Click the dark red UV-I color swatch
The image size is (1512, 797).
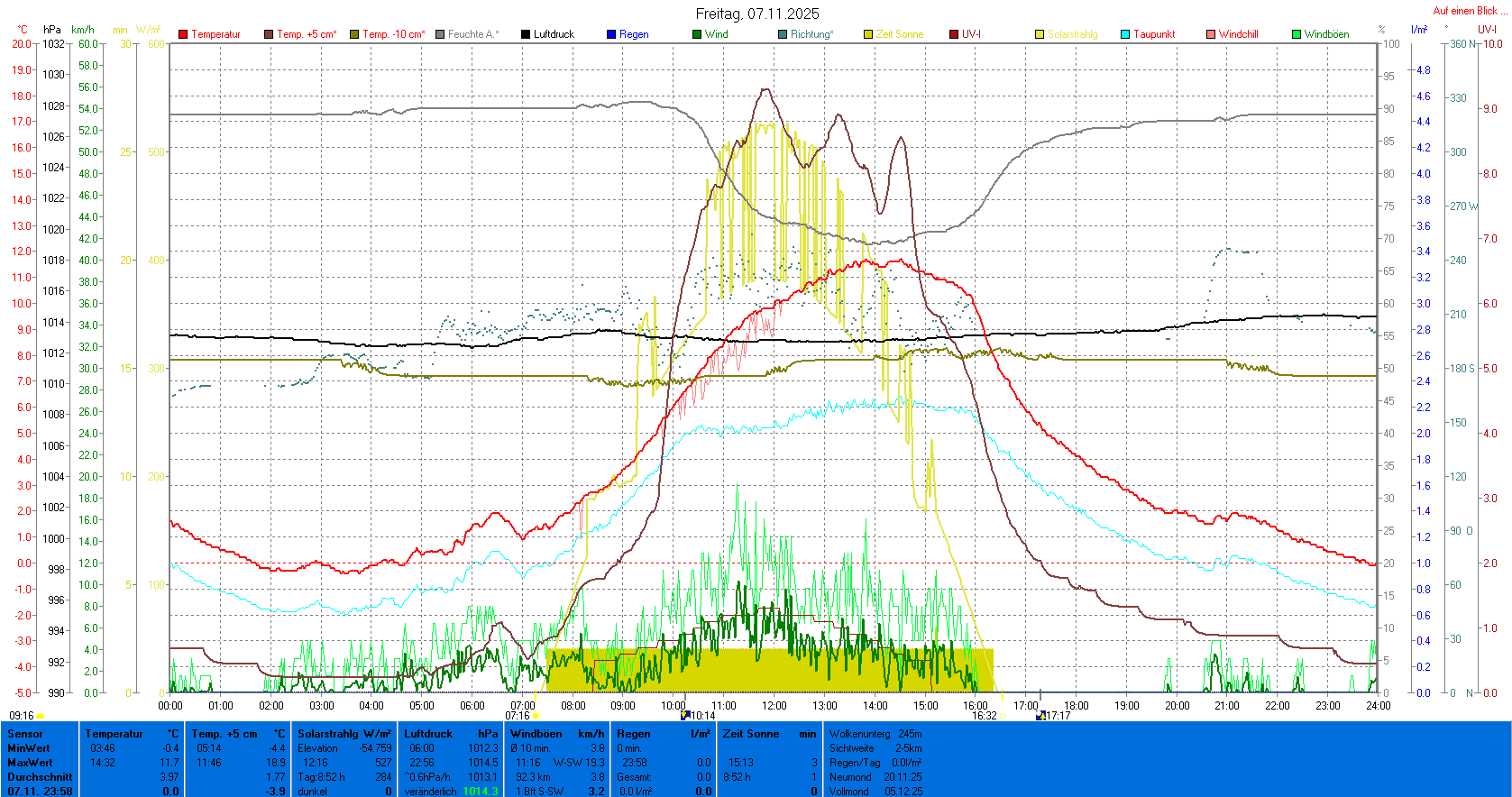click(x=954, y=34)
